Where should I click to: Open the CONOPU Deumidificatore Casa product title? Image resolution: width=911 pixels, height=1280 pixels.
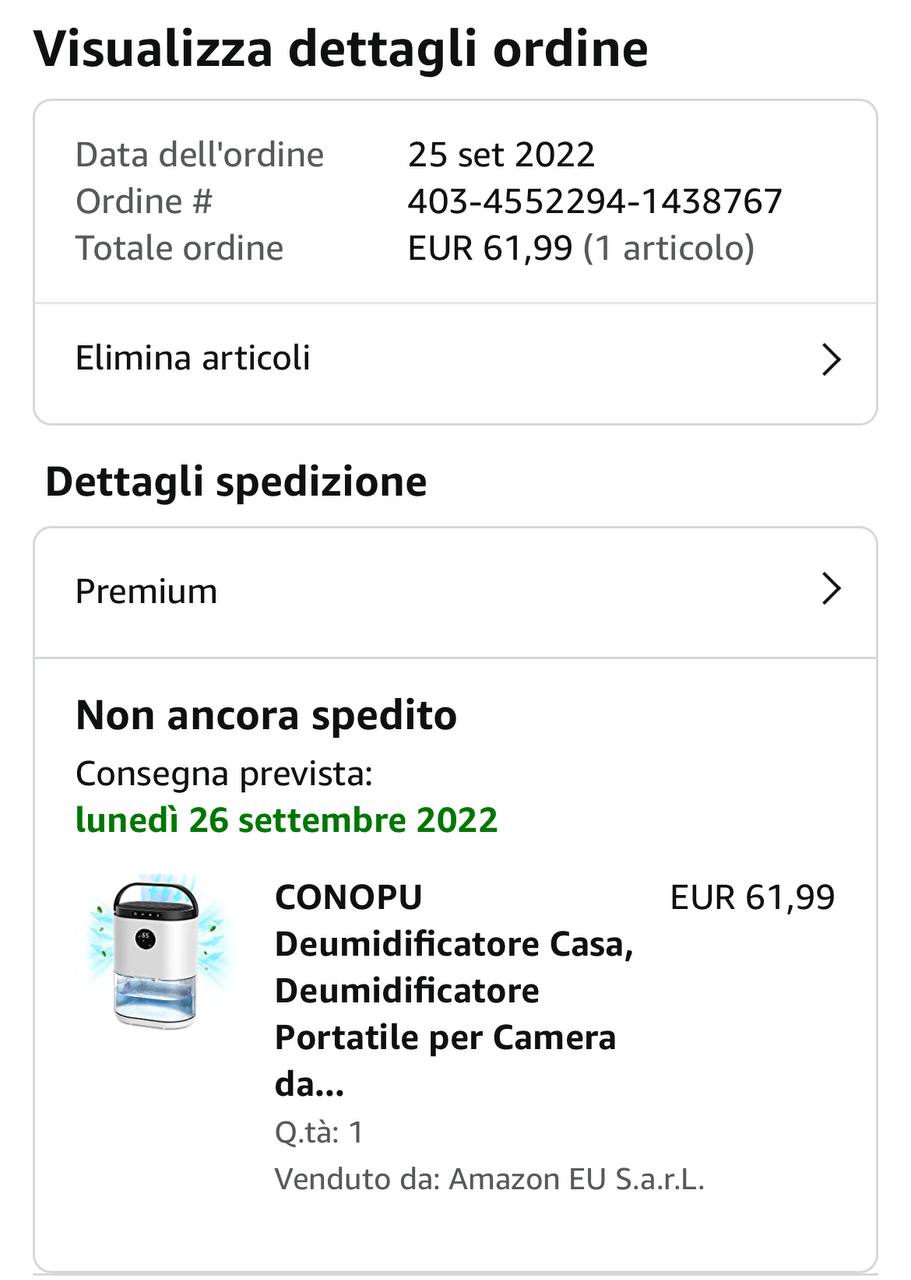tap(454, 991)
